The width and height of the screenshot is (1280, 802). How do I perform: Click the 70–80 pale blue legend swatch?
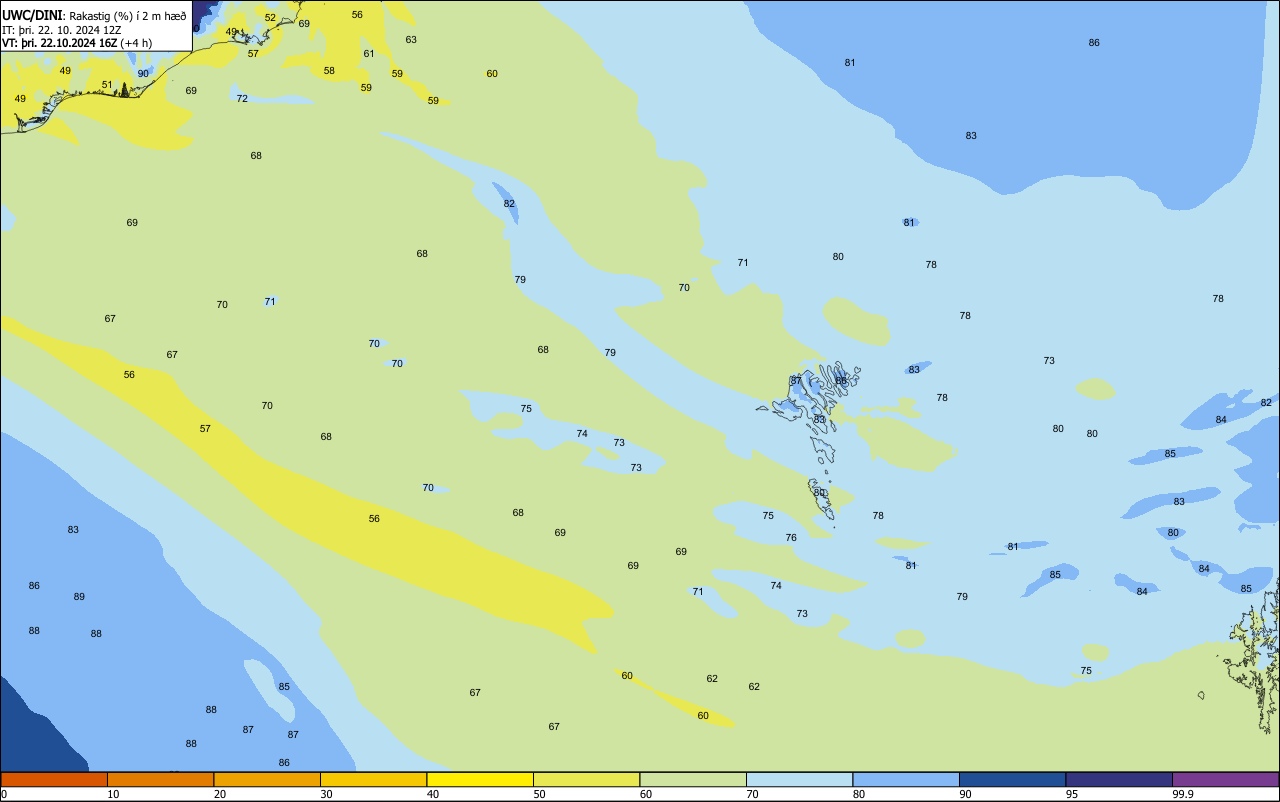tap(799, 779)
